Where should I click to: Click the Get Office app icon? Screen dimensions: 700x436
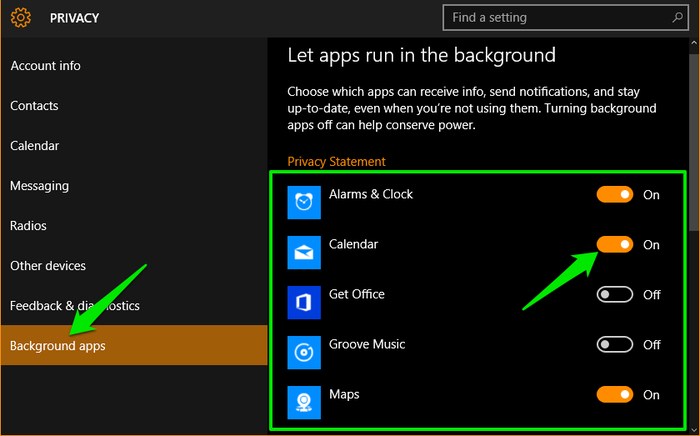(x=304, y=302)
